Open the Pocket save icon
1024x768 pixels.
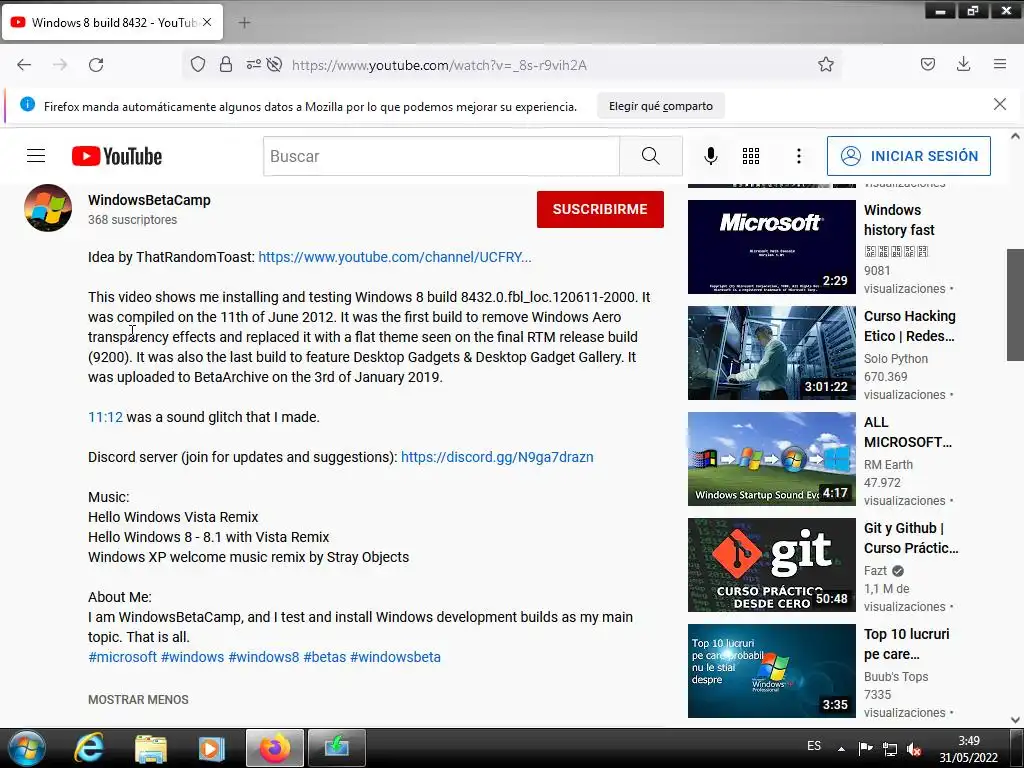[x=927, y=64]
